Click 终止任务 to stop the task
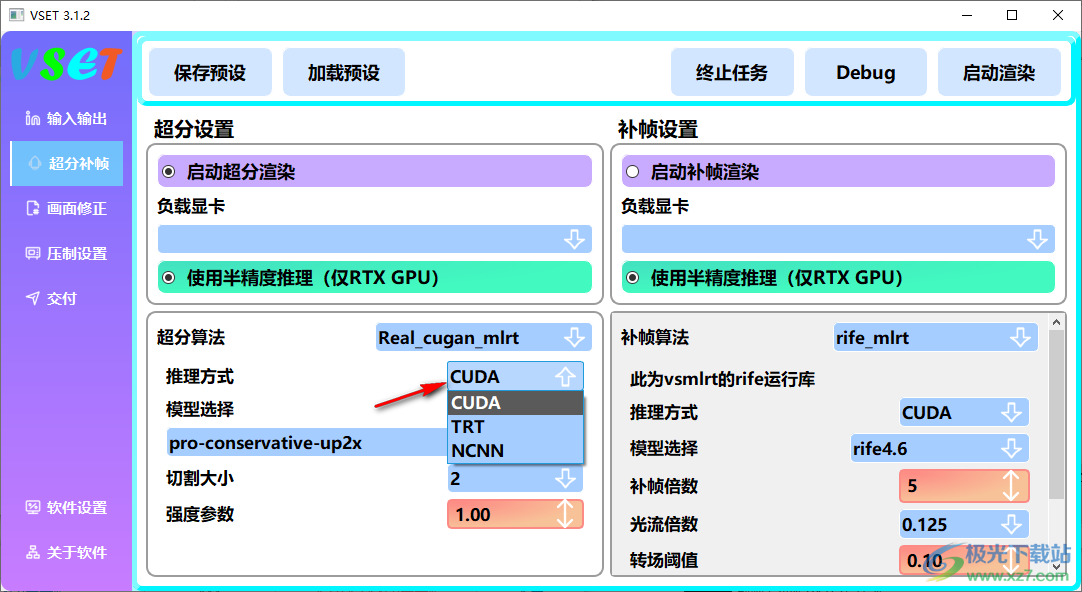The image size is (1082, 592). (x=732, y=72)
